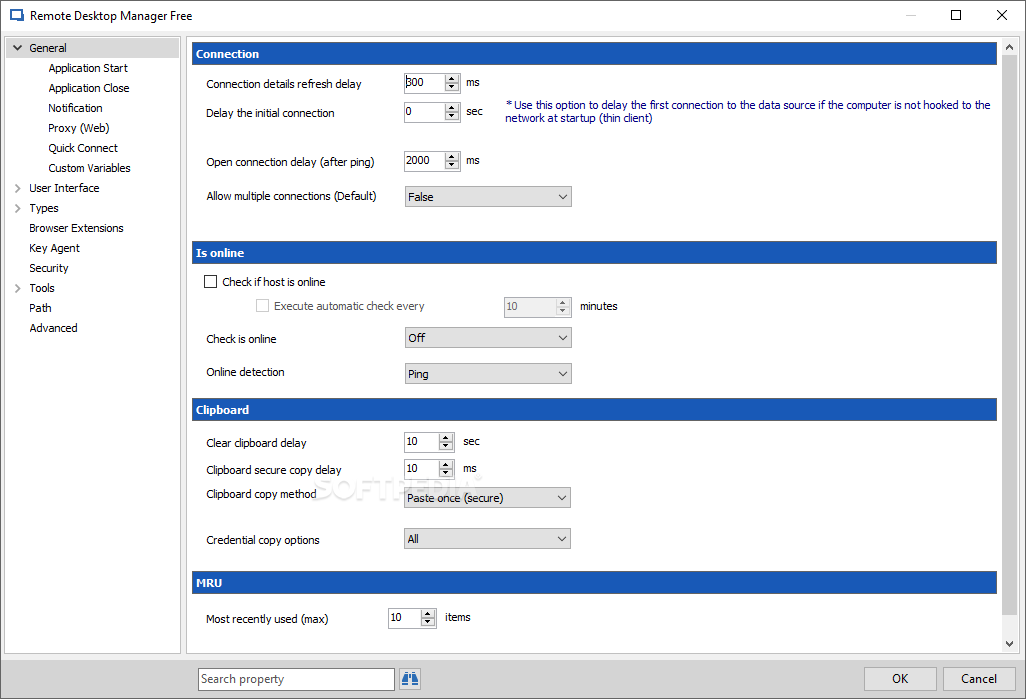Maximize the Remote Desktop Manager window
This screenshot has height=699, width=1026.
pyautogui.click(x=956, y=15)
